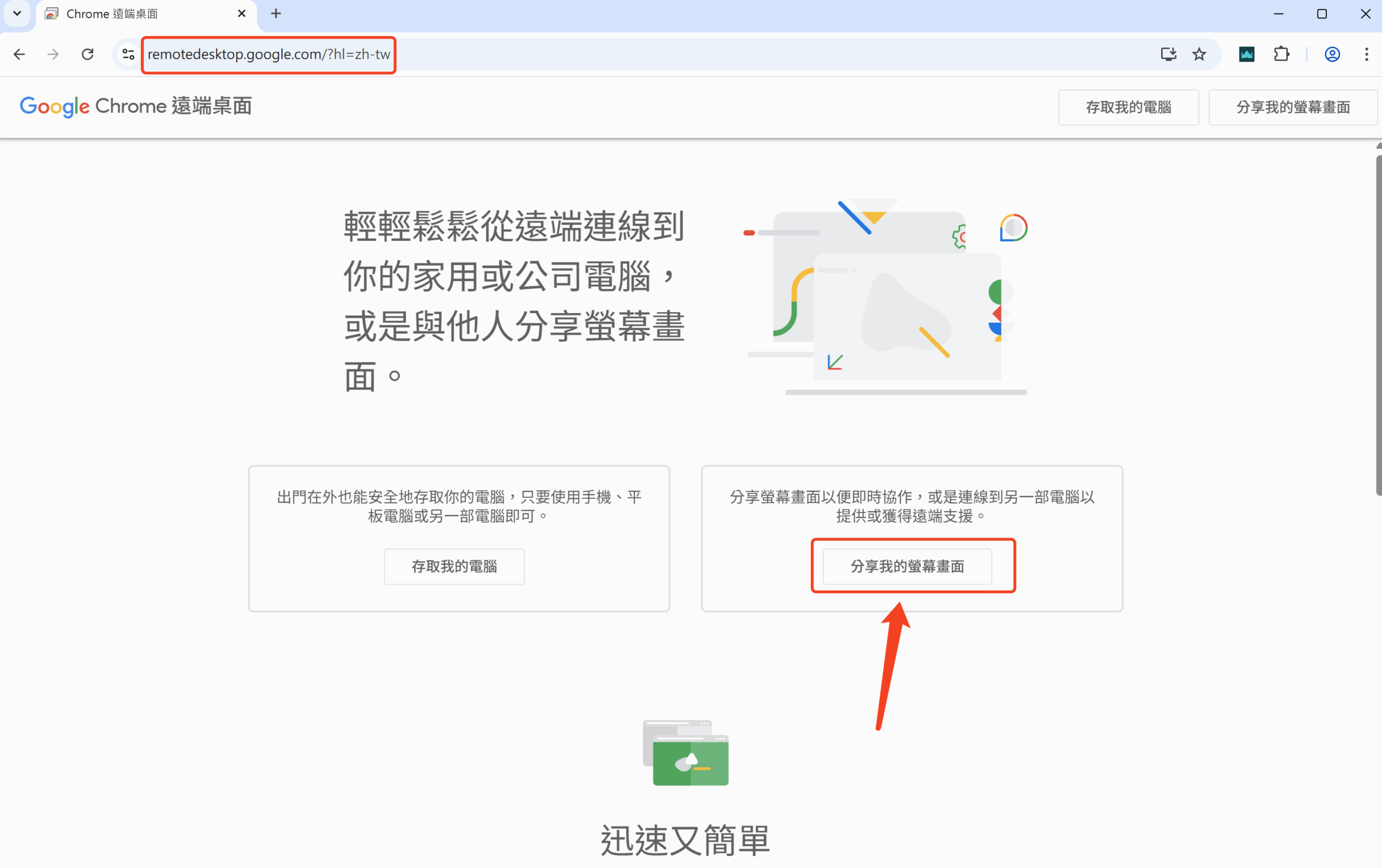
Task: Click 存取我的電腦 in the top header
Action: (x=1128, y=107)
